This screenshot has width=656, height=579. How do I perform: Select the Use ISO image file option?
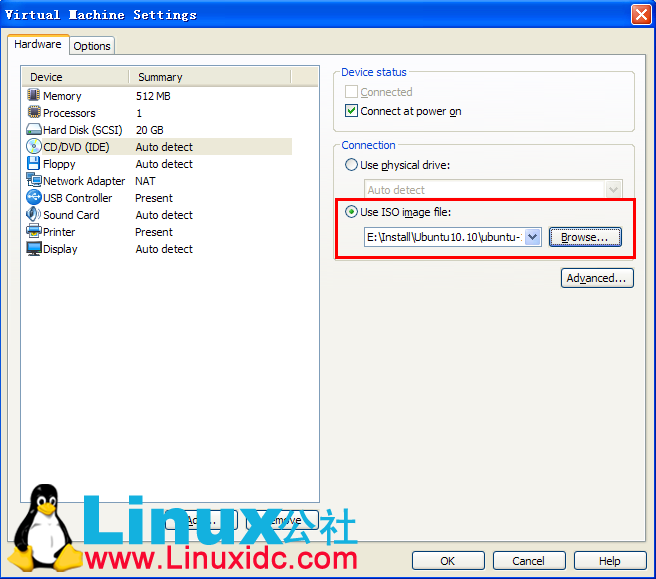coord(351,212)
